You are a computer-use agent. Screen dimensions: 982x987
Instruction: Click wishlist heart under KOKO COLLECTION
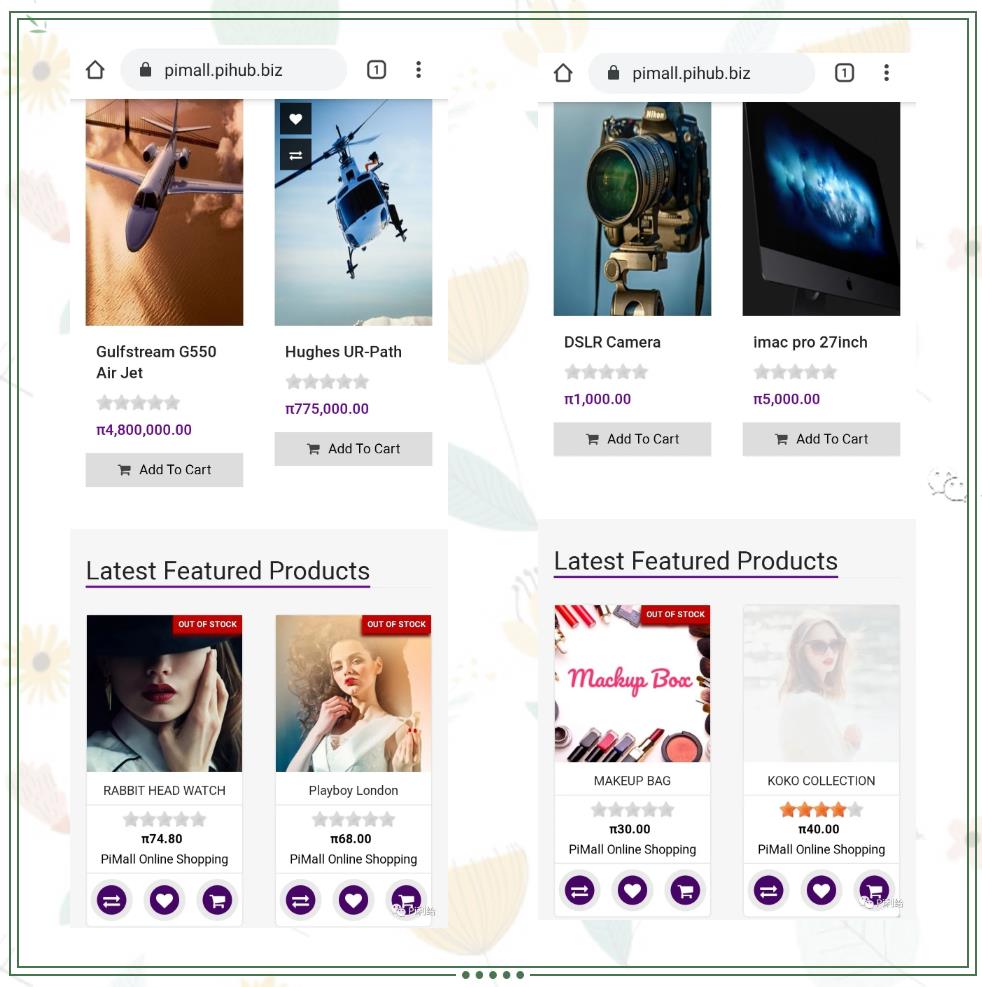[x=821, y=890]
